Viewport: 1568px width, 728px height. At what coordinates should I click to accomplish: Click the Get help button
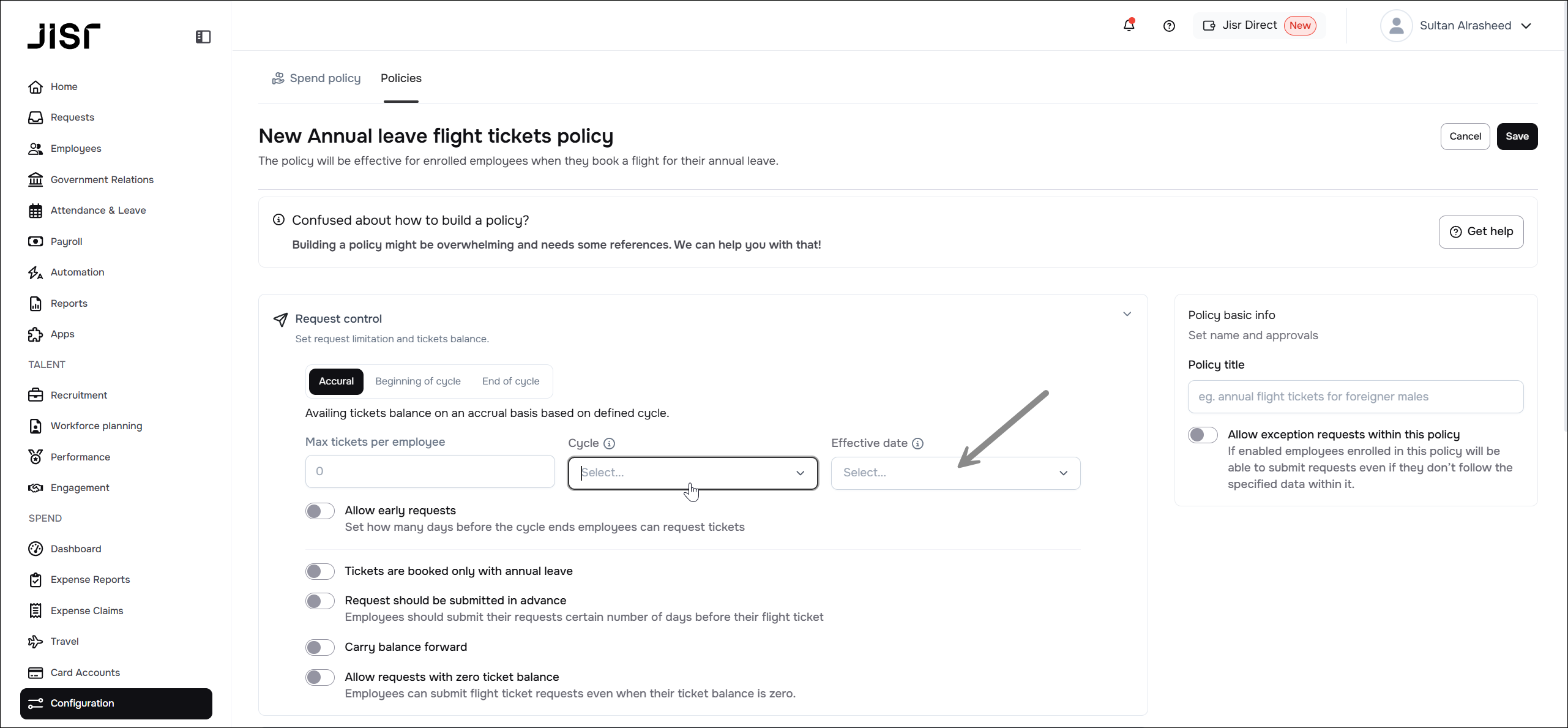(x=1480, y=231)
